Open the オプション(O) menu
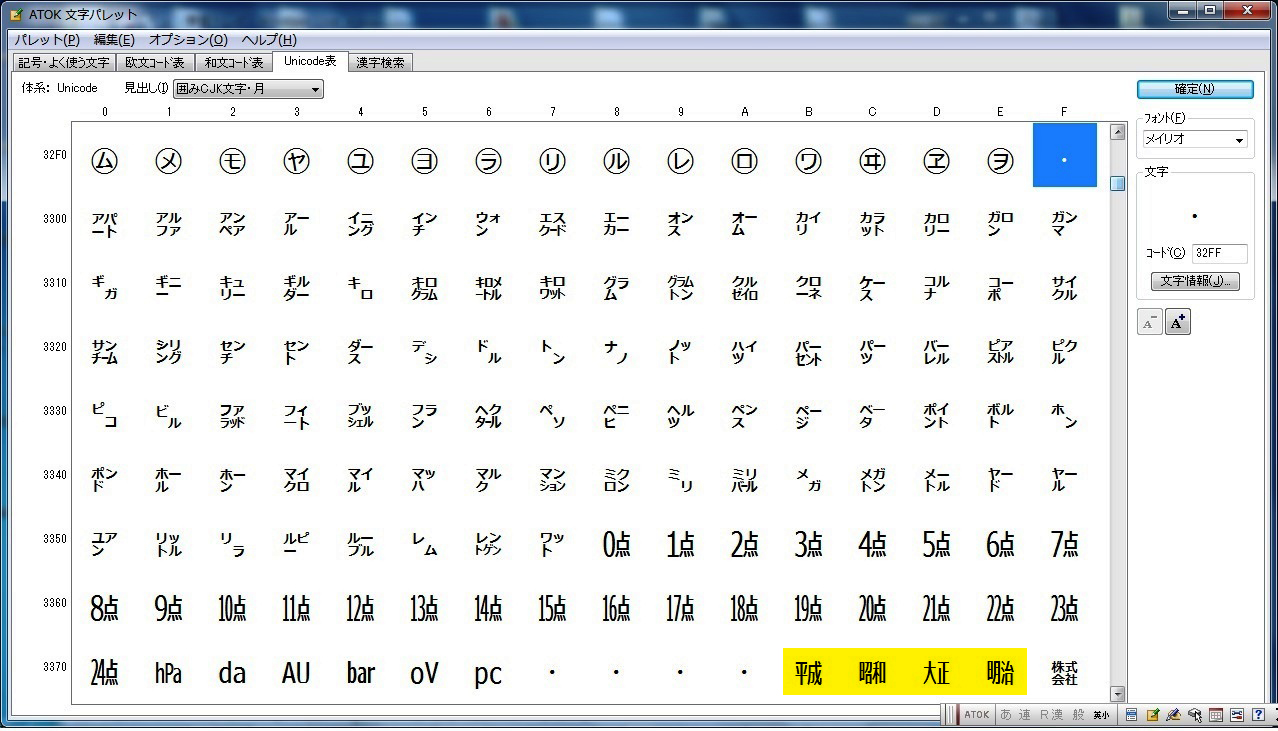Viewport: 1278px width, 731px height. 188,40
